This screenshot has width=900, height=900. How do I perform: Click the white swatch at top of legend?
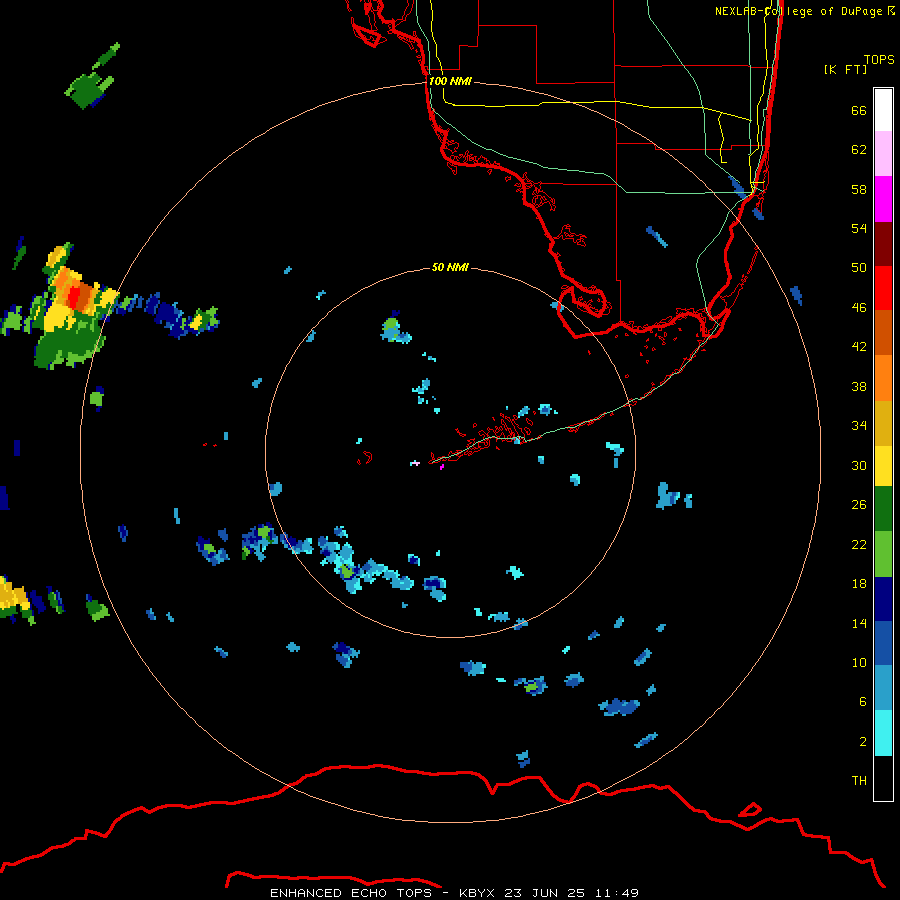point(883,110)
